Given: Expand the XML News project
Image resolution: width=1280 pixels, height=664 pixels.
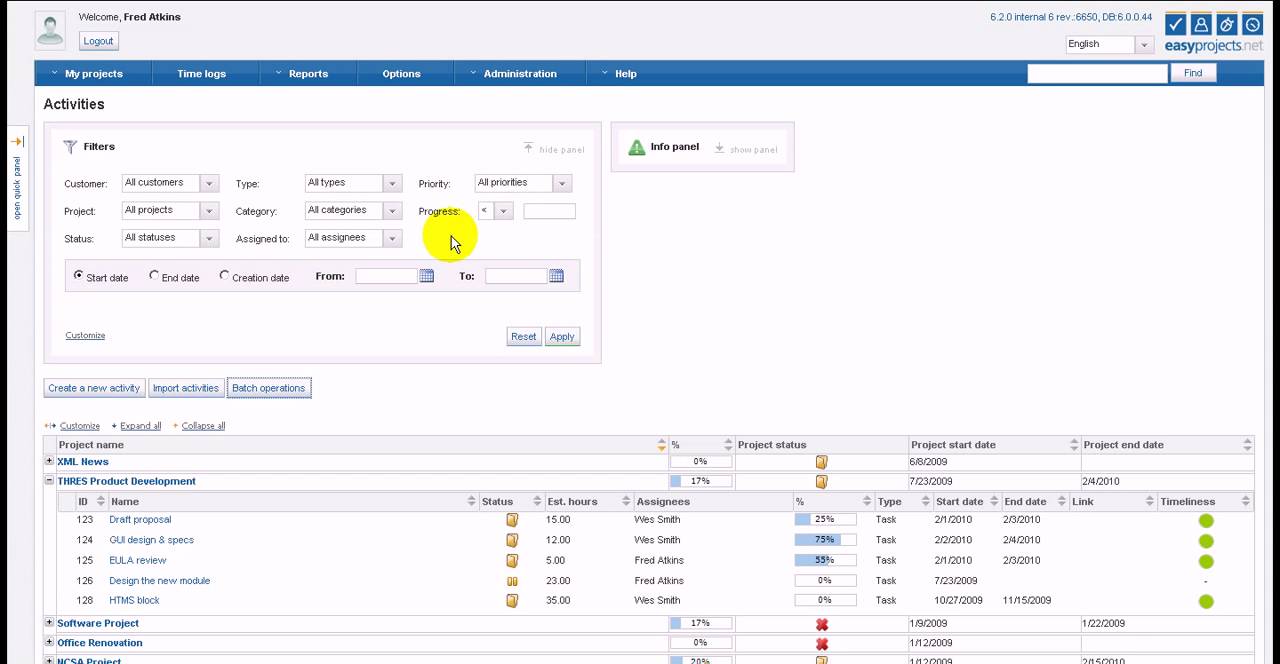Looking at the screenshot, I should click(x=49, y=461).
